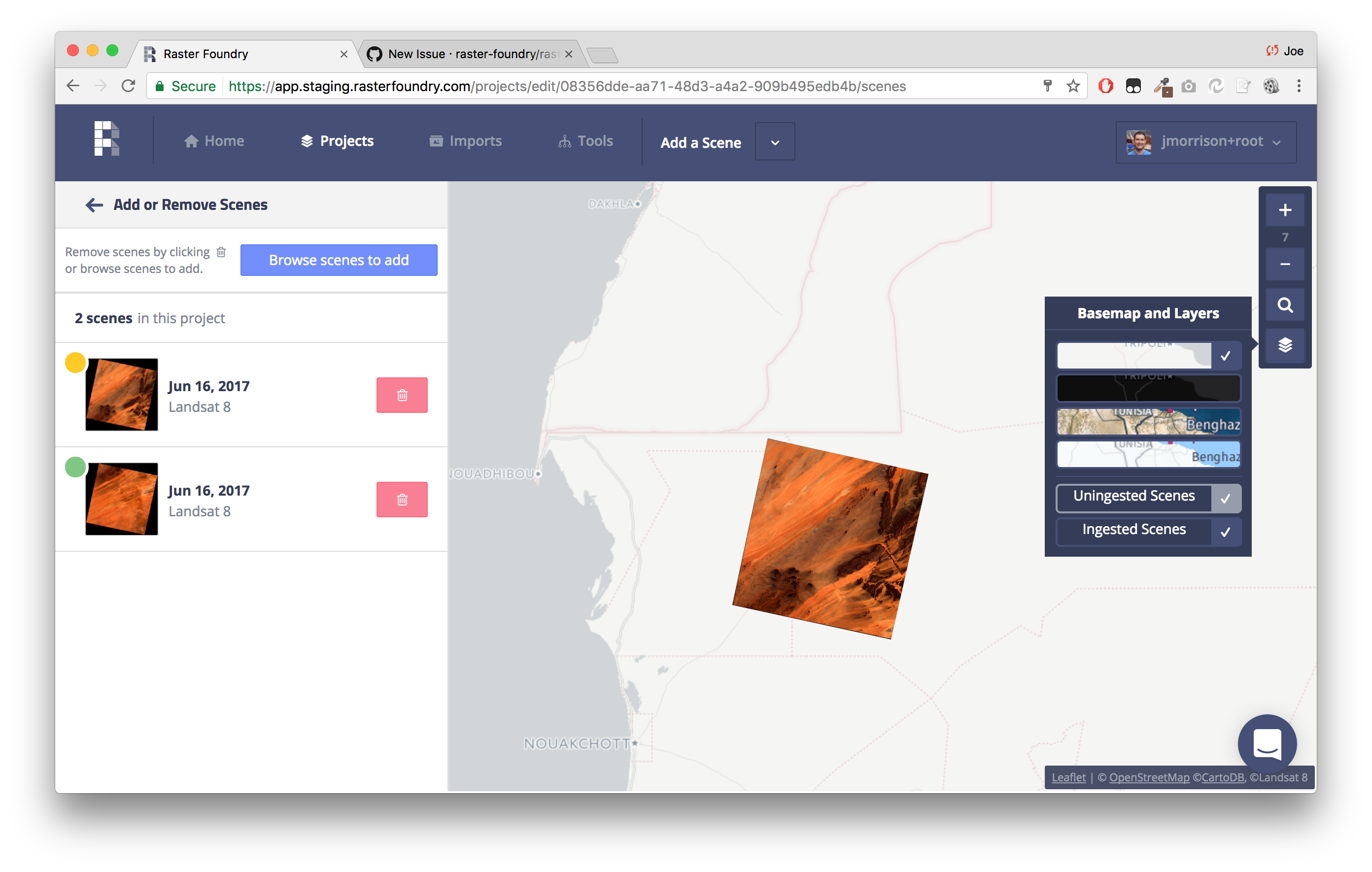
Task: Click the yellow status dot on first scene
Action: (75, 362)
